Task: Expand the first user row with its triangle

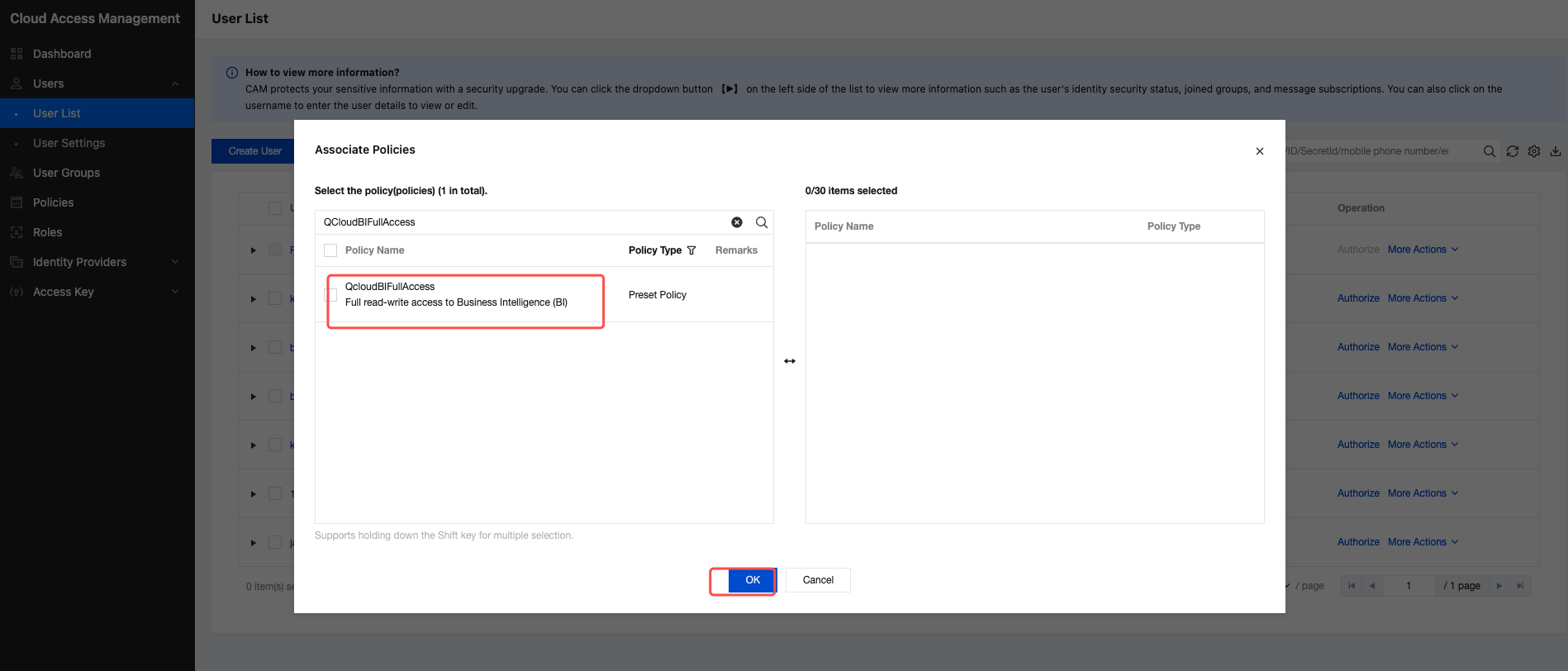Action: tap(254, 250)
